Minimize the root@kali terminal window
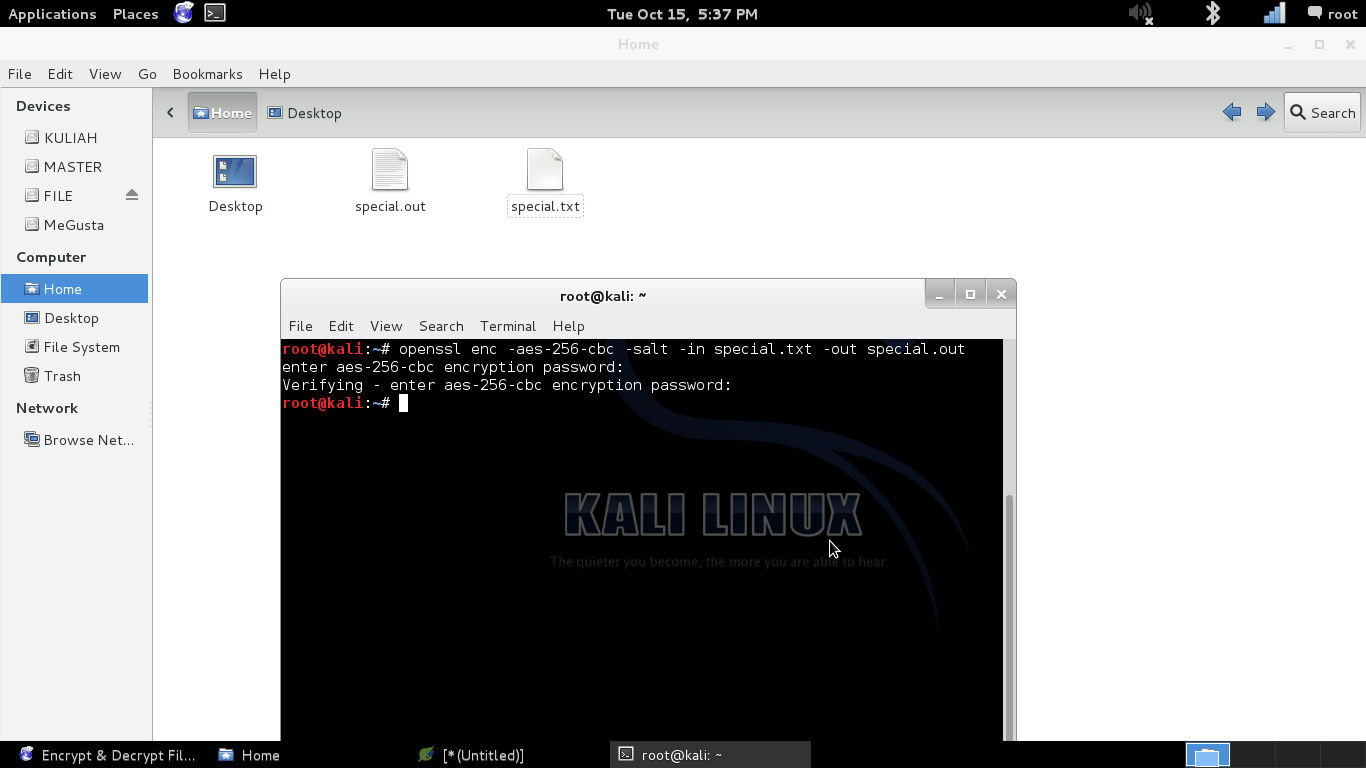The height and width of the screenshot is (768, 1366). click(939, 294)
